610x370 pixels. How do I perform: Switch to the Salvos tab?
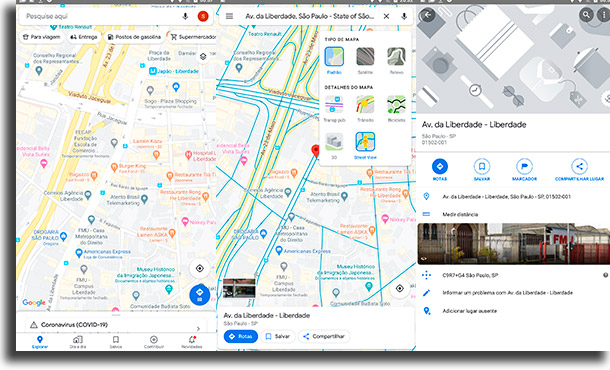coord(116,342)
